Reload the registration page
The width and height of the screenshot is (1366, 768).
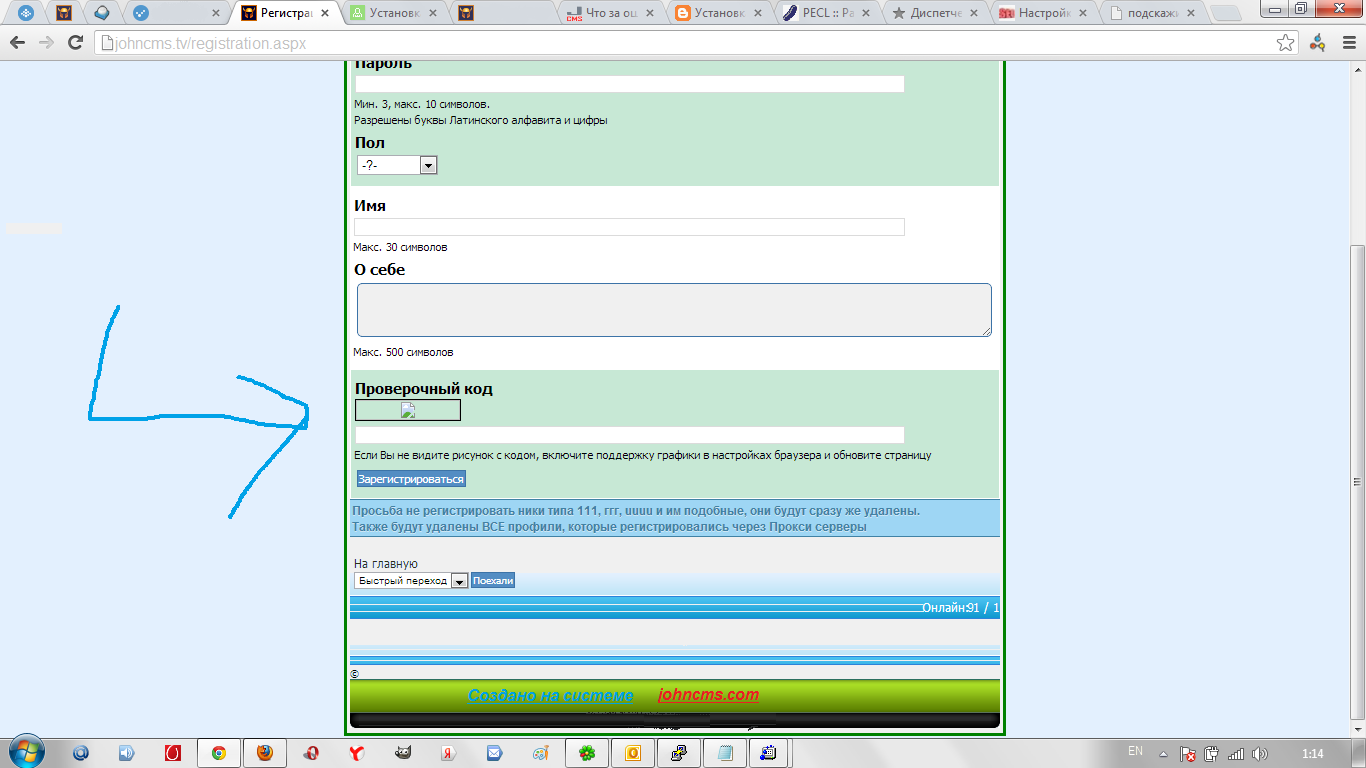pos(75,43)
